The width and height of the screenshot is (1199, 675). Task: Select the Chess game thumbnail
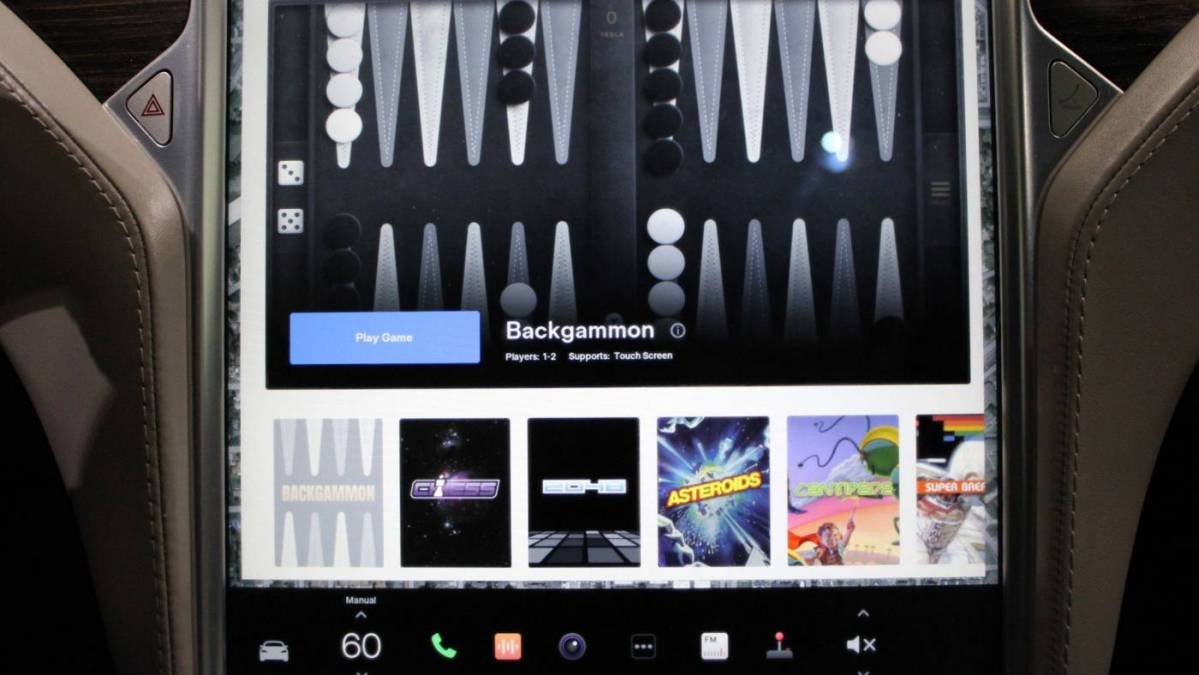455,492
